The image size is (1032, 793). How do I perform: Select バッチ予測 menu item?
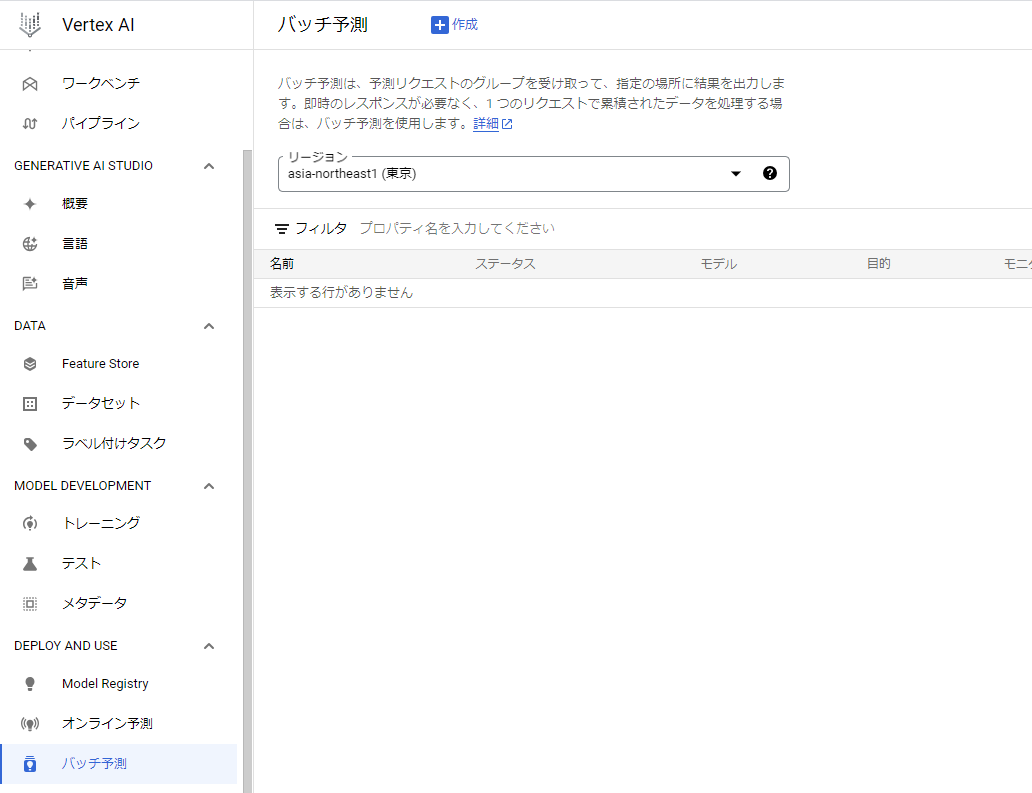[118, 763]
